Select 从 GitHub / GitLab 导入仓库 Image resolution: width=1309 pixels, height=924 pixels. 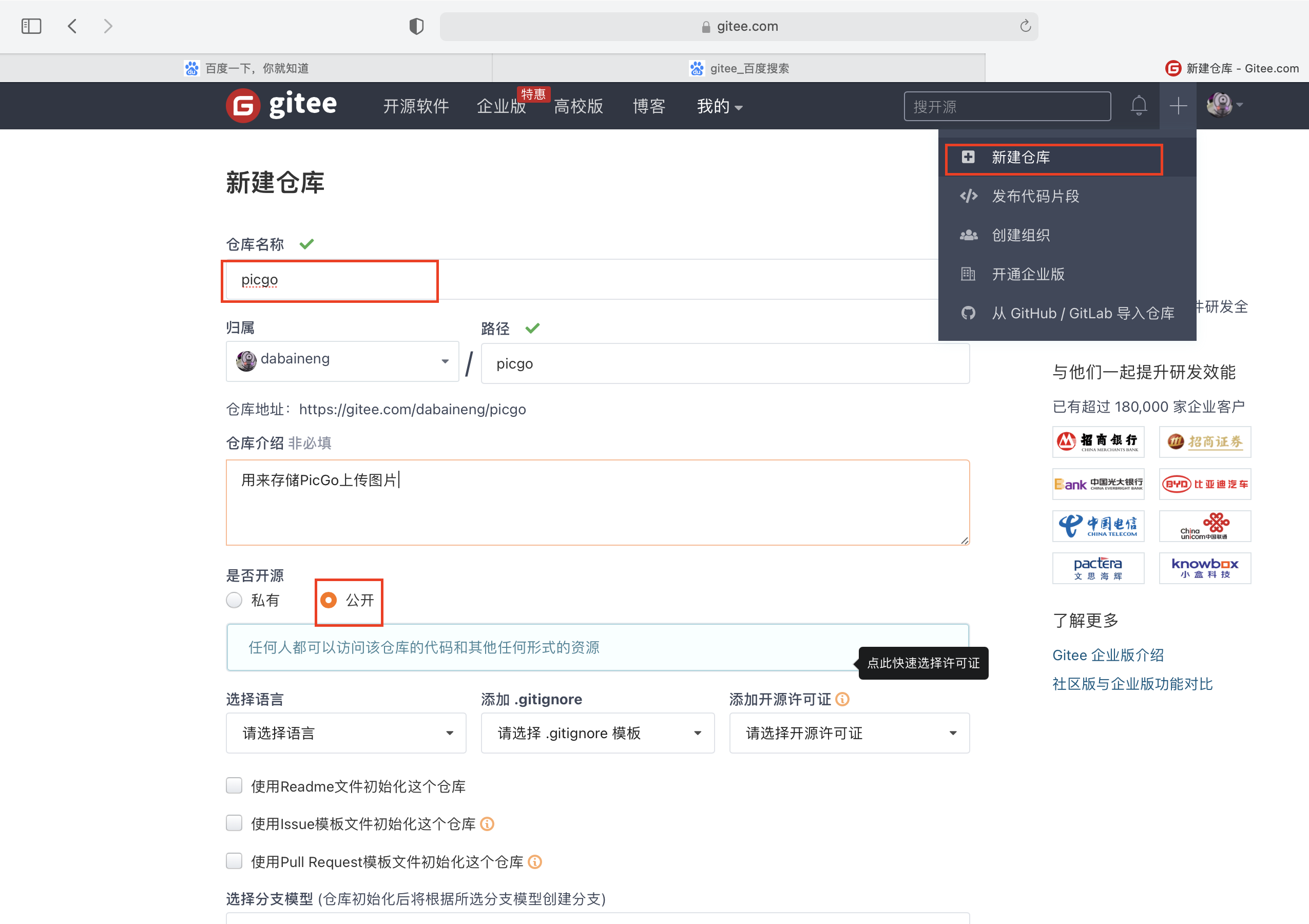[1067, 313]
